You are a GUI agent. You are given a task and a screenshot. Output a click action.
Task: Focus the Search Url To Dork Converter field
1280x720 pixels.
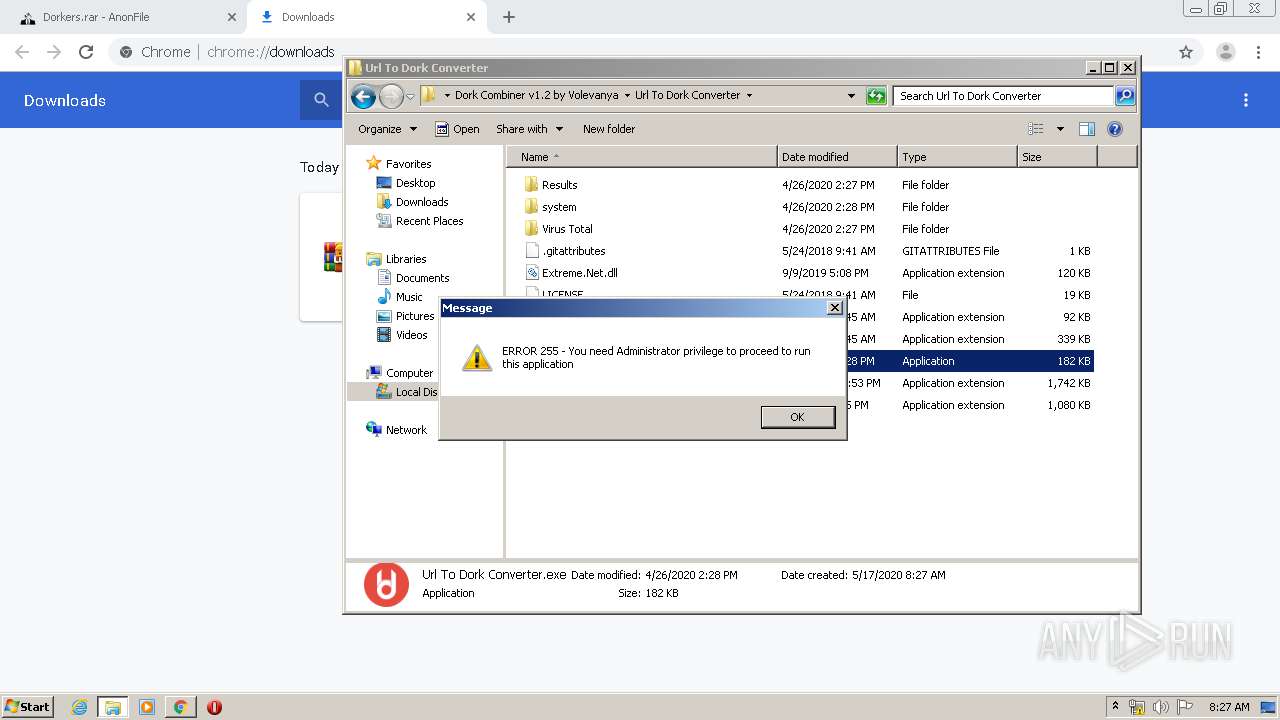point(1003,96)
